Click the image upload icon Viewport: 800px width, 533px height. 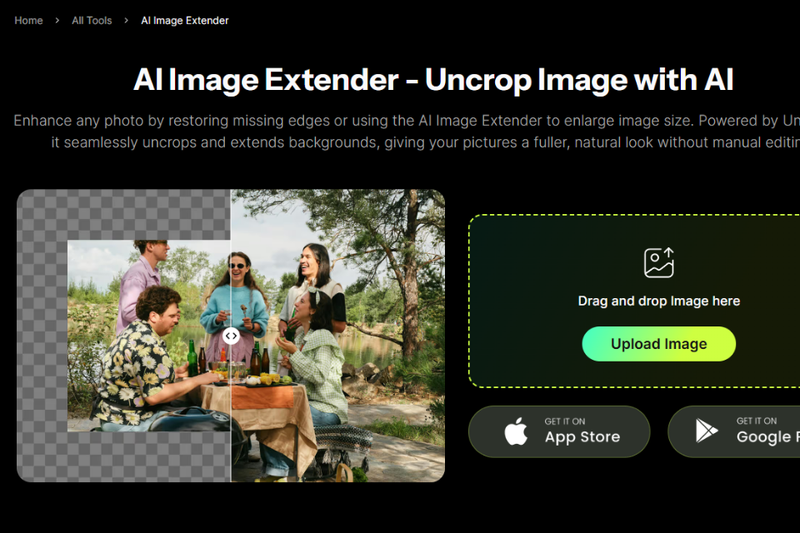coord(659,263)
